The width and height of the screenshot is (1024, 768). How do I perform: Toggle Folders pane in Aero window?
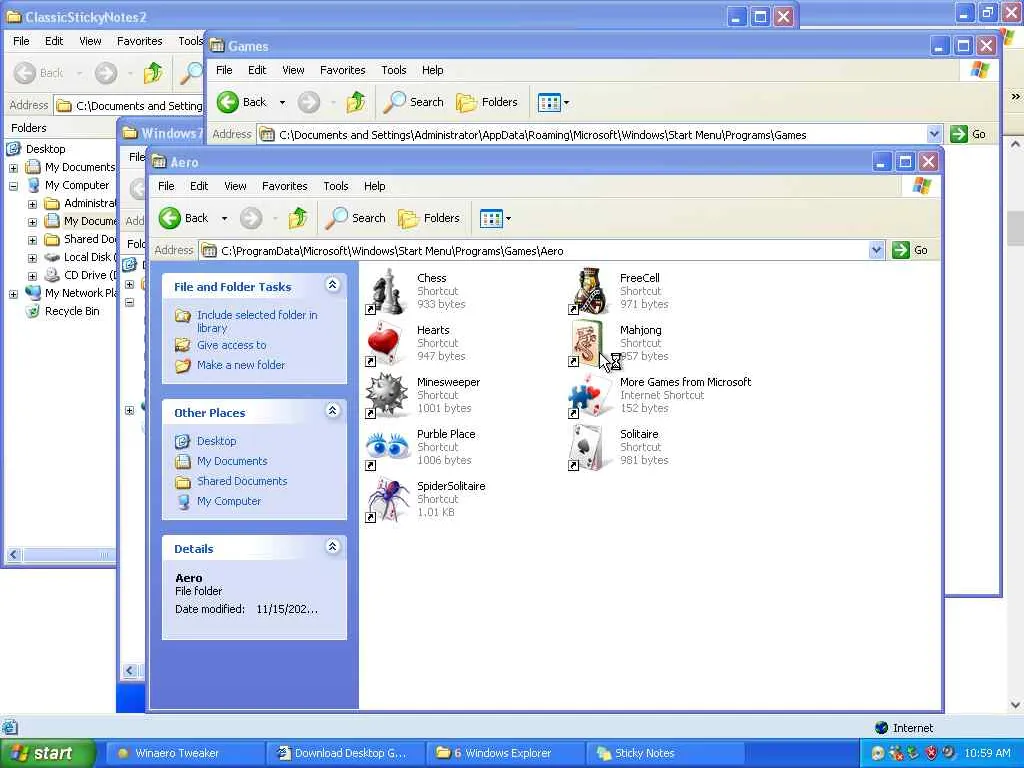tap(429, 218)
